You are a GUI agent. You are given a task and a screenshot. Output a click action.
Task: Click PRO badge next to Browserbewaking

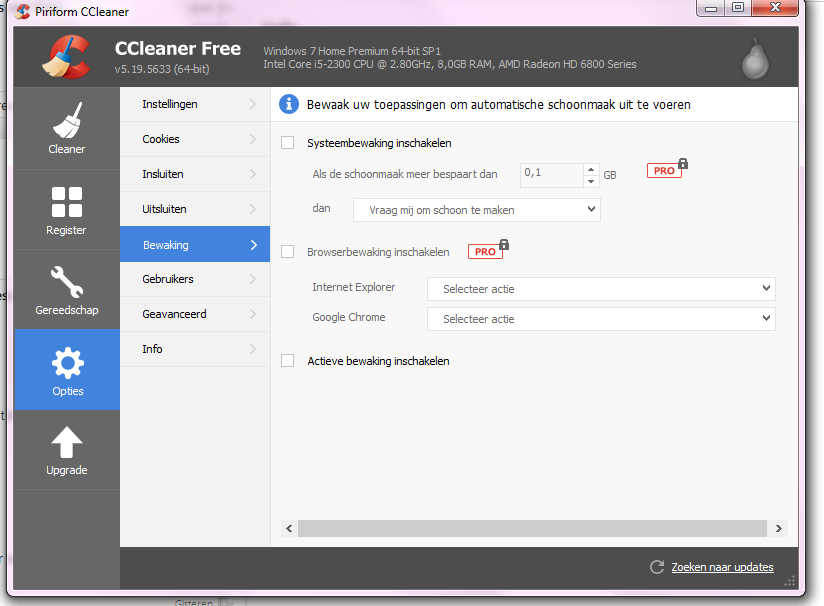pos(486,251)
